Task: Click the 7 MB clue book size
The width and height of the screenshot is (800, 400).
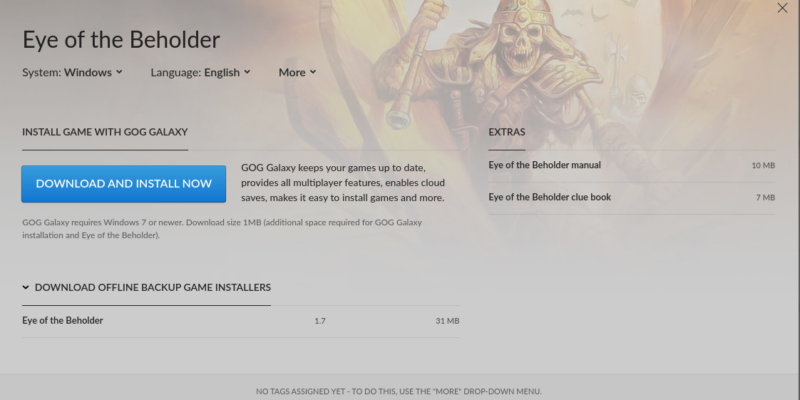Action: click(765, 197)
